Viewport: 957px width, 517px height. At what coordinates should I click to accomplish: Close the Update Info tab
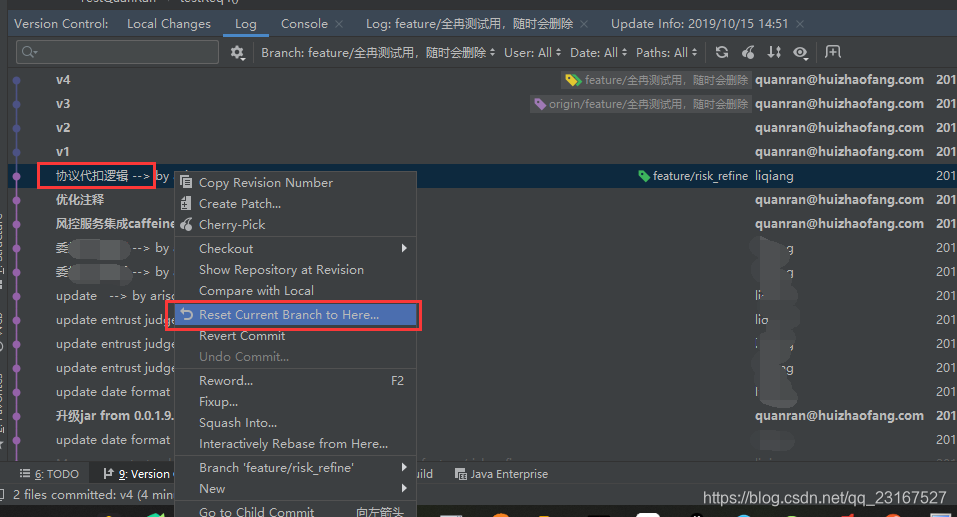pos(800,24)
